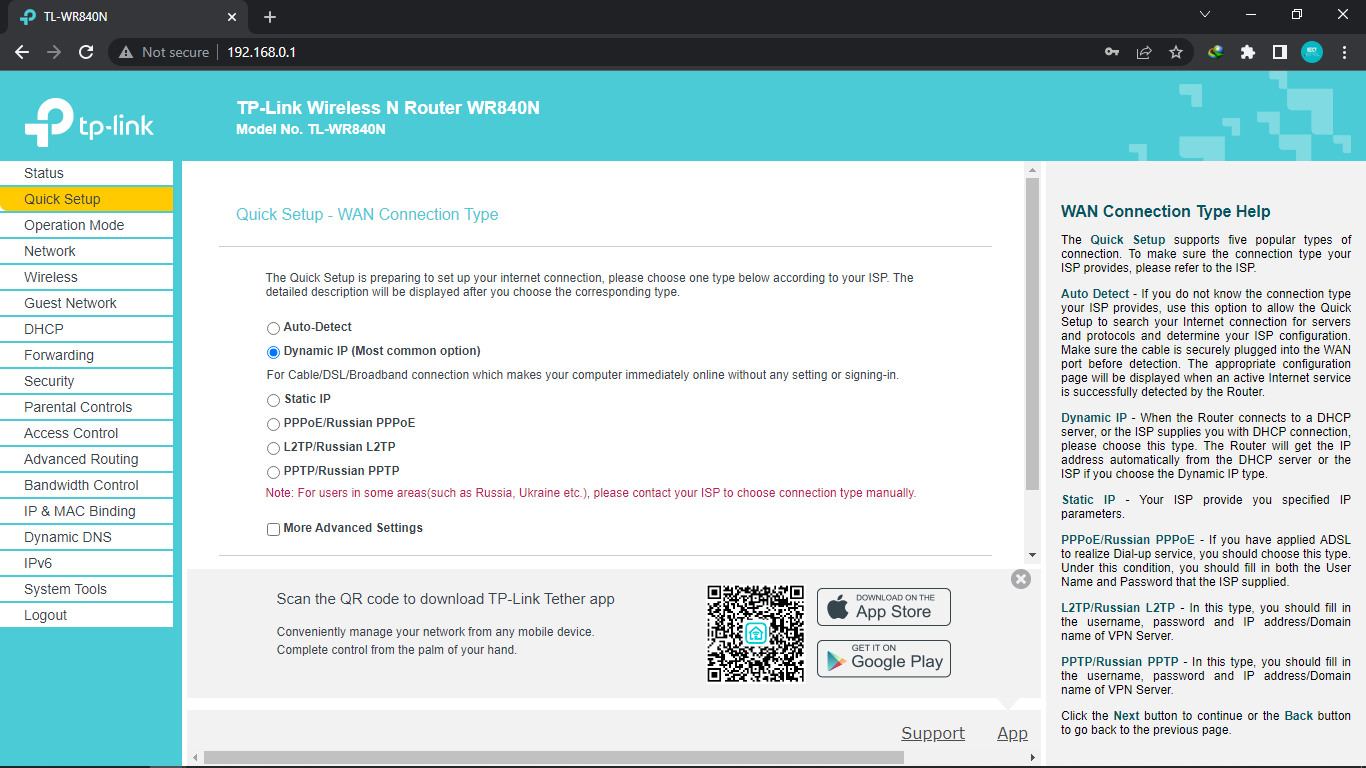The height and width of the screenshot is (768, 1366).
Task: Click the scroll down arrow of setup panel
Action: [x=1032, y=555]
